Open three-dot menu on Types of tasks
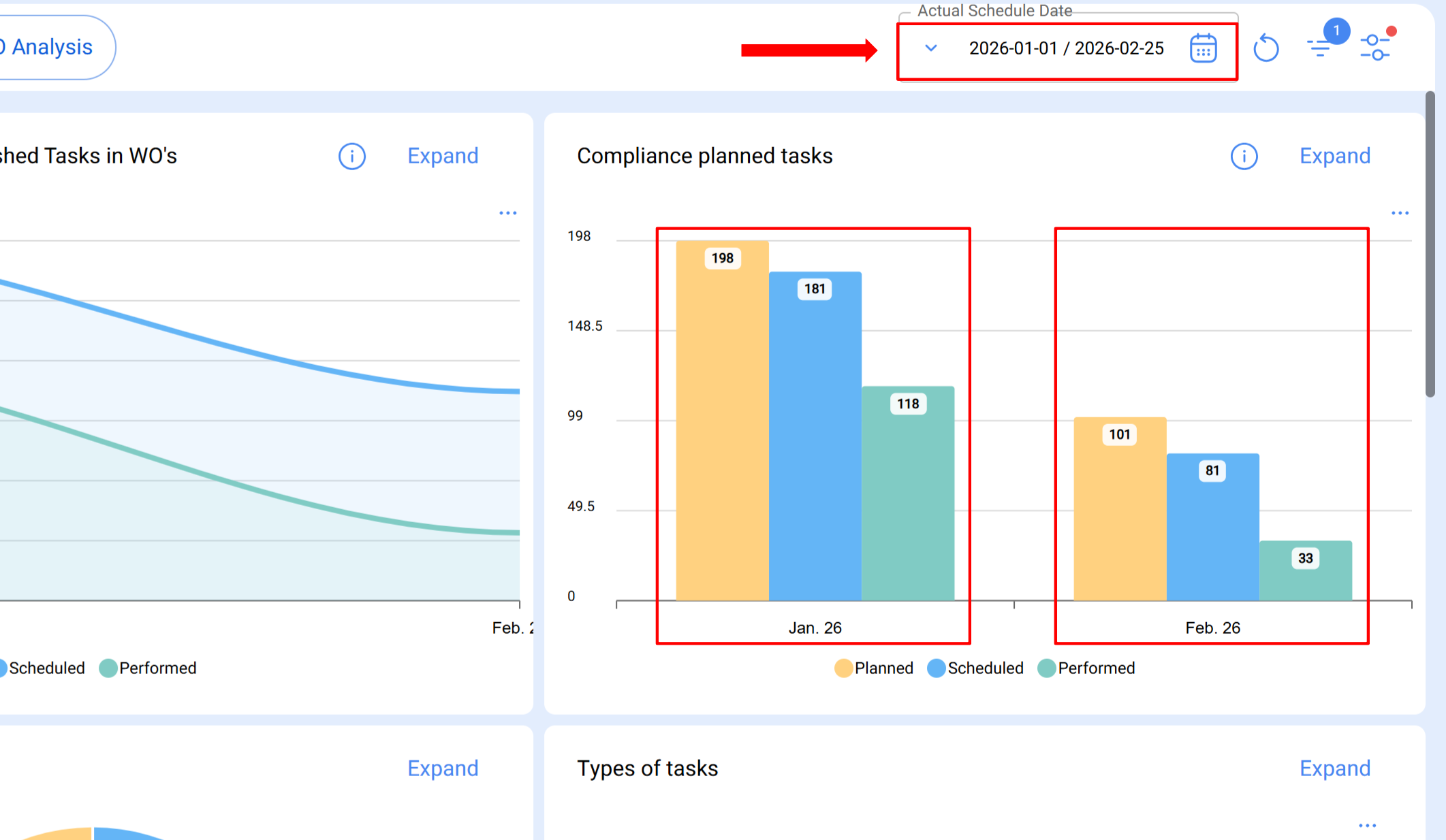The image size is (1446, 840). pos(1367,826)
